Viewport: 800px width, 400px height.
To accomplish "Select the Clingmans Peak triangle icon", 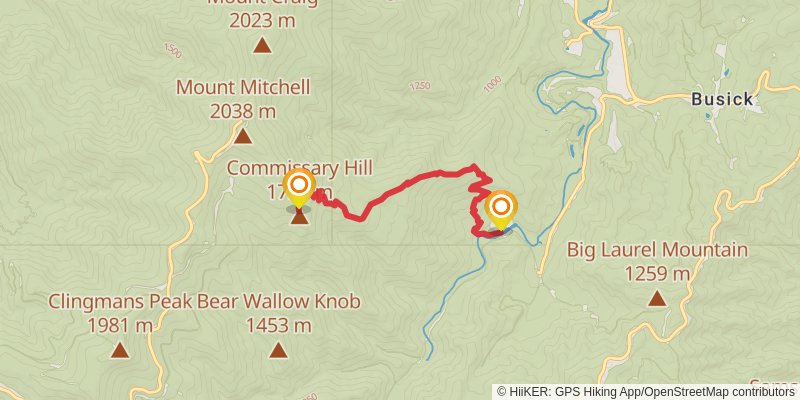I will pos(120,349).
